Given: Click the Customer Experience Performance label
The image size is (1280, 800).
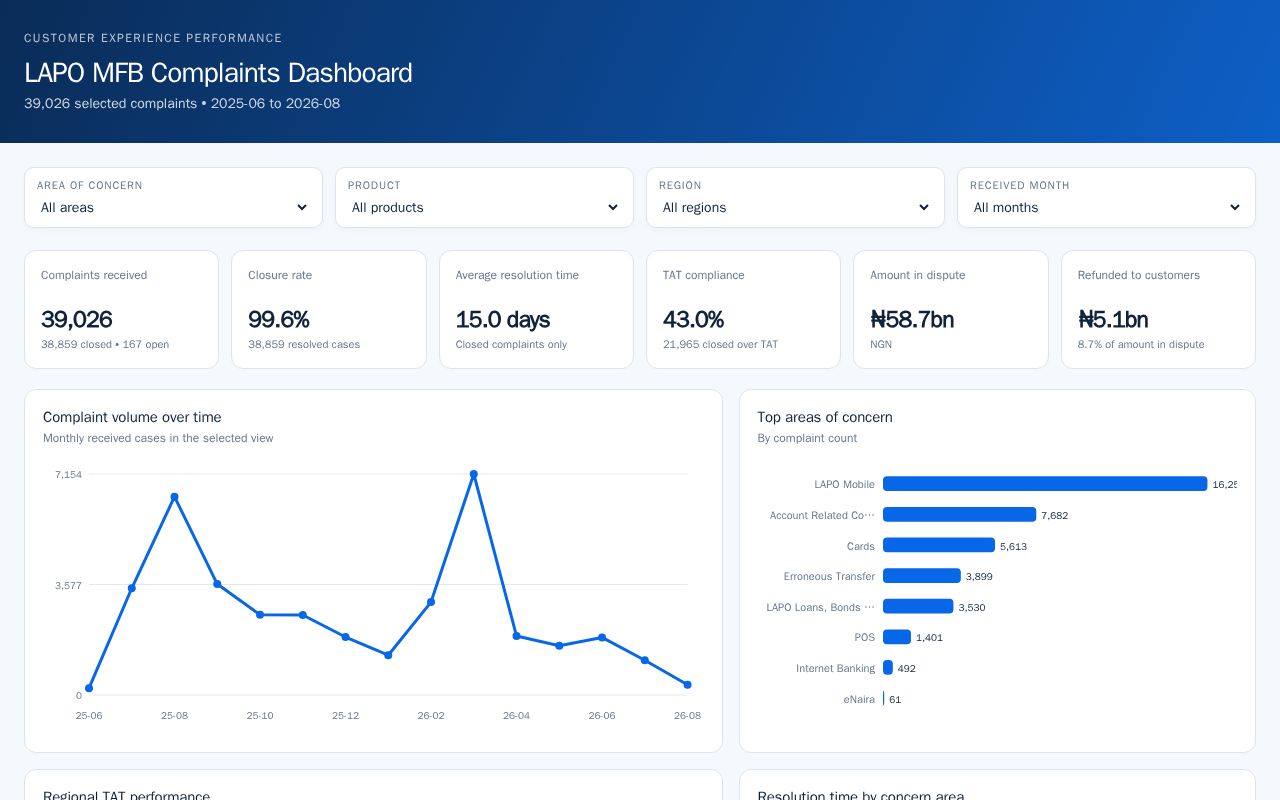Looking at the screenshot, I should [x=153, y=38].
